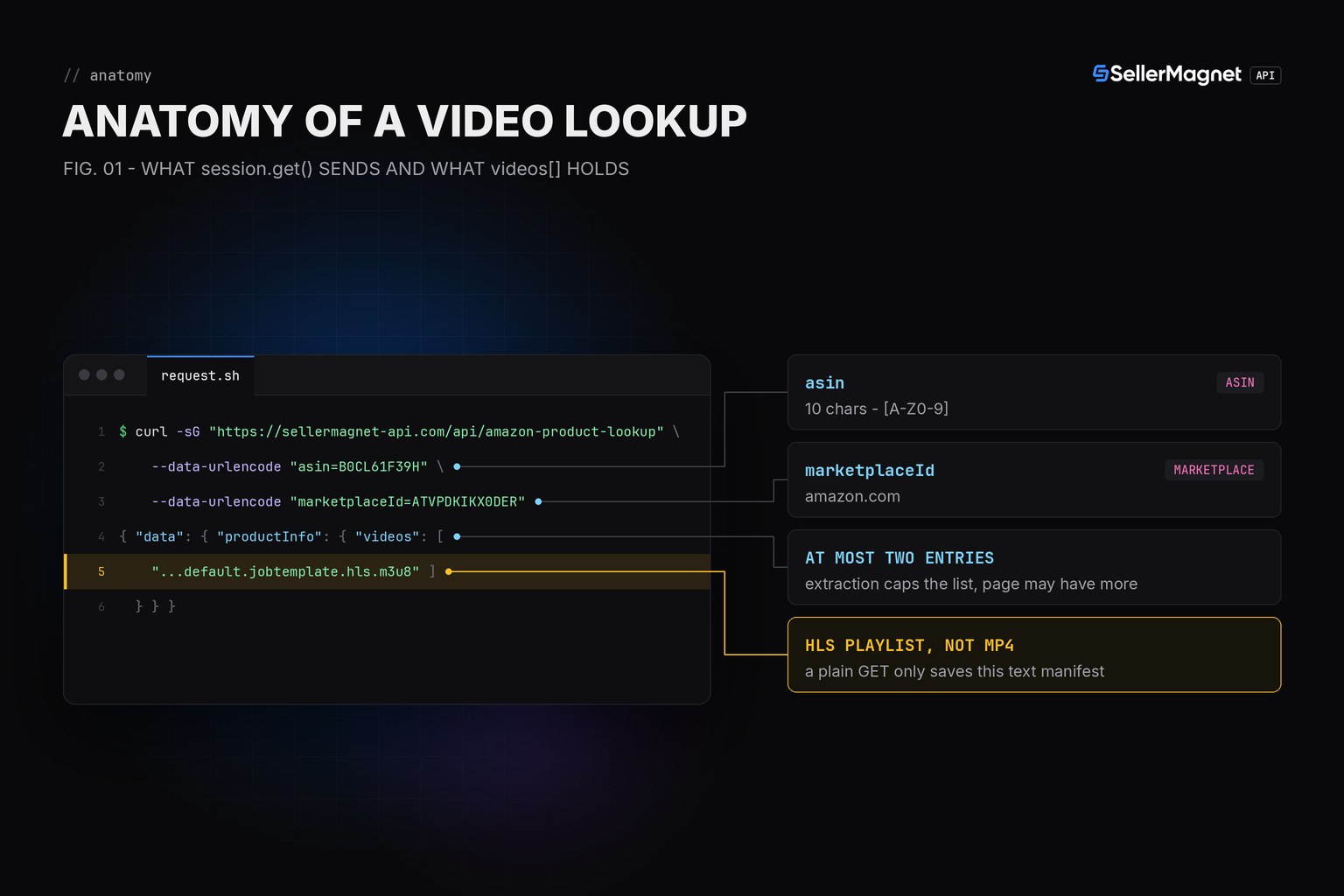Click the first window dot in the code panel
Screen dimensions: 1344x896
tap(84, 374)
